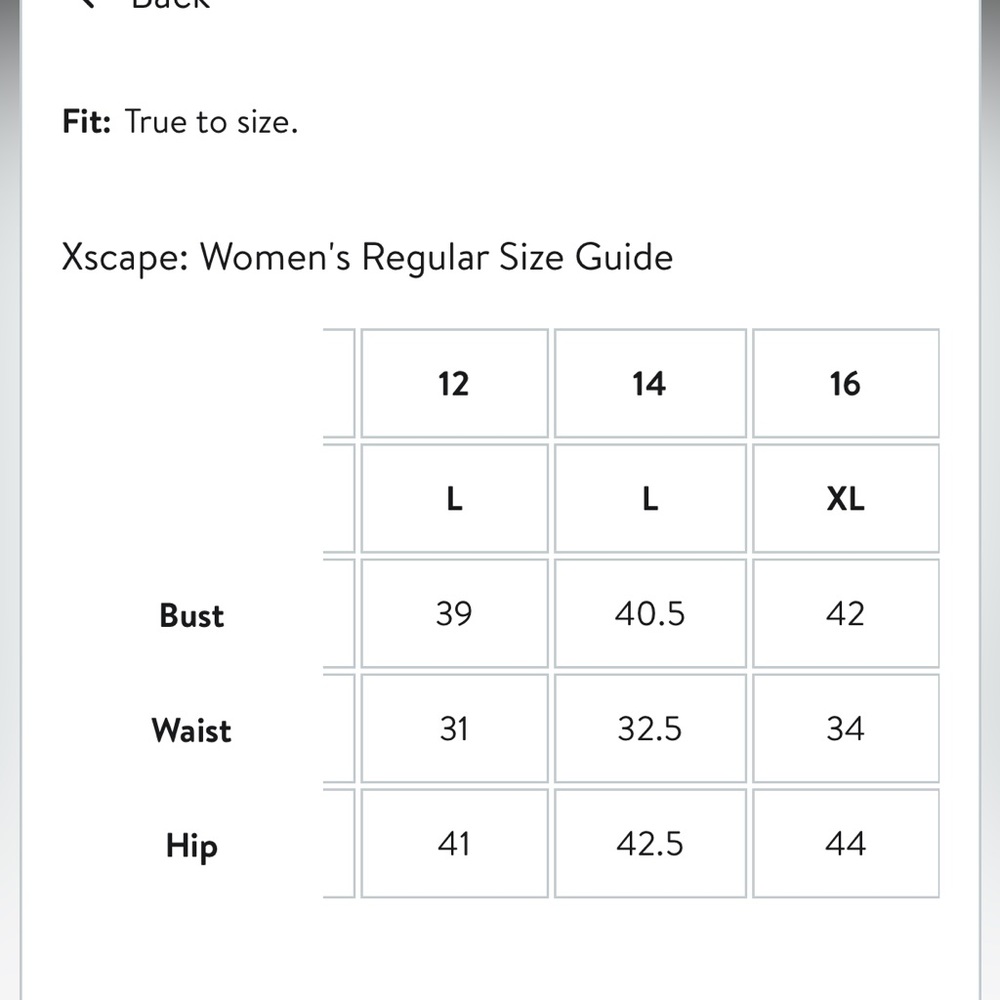Select the Waist row label

coord(191,730)
